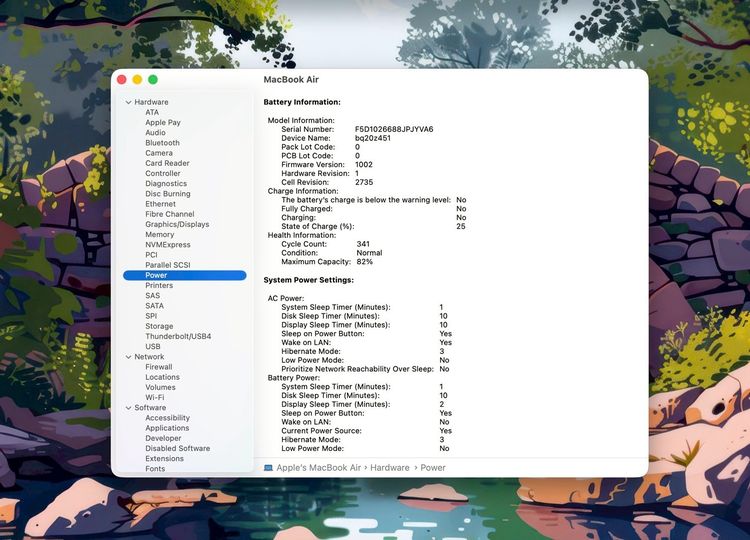
Task: Open Wi-Fi under Network
Action: (x=154, y=397)
